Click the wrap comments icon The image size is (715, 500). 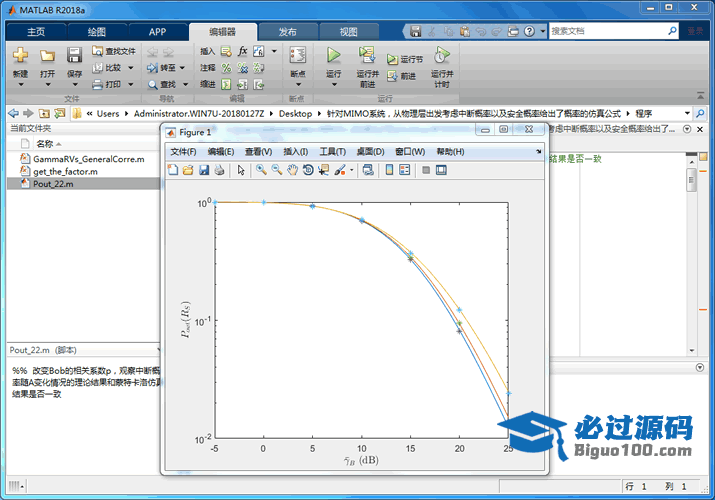click(x=259, y=68)
